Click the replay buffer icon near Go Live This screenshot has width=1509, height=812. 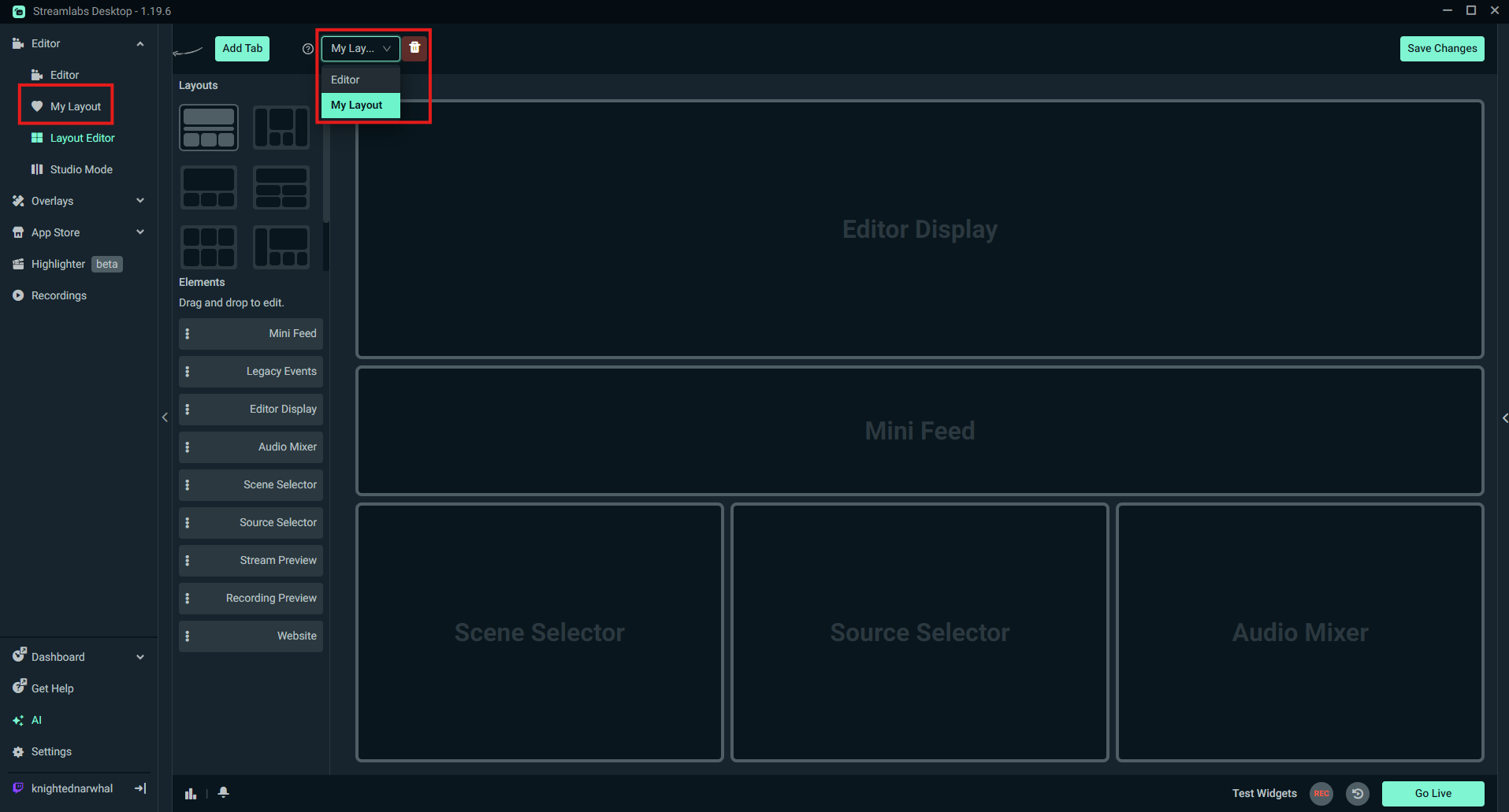tap(1358, 793)
